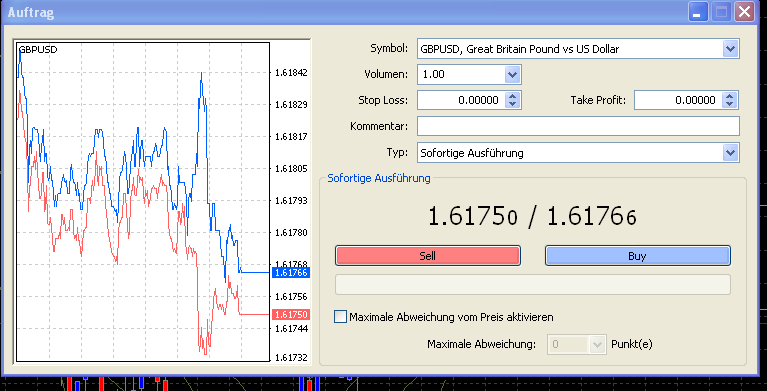Click the blue 1.61766 ask price label
Image resolution: width=767 pixels, height=391 pixels.
click(x=292, y=273)
